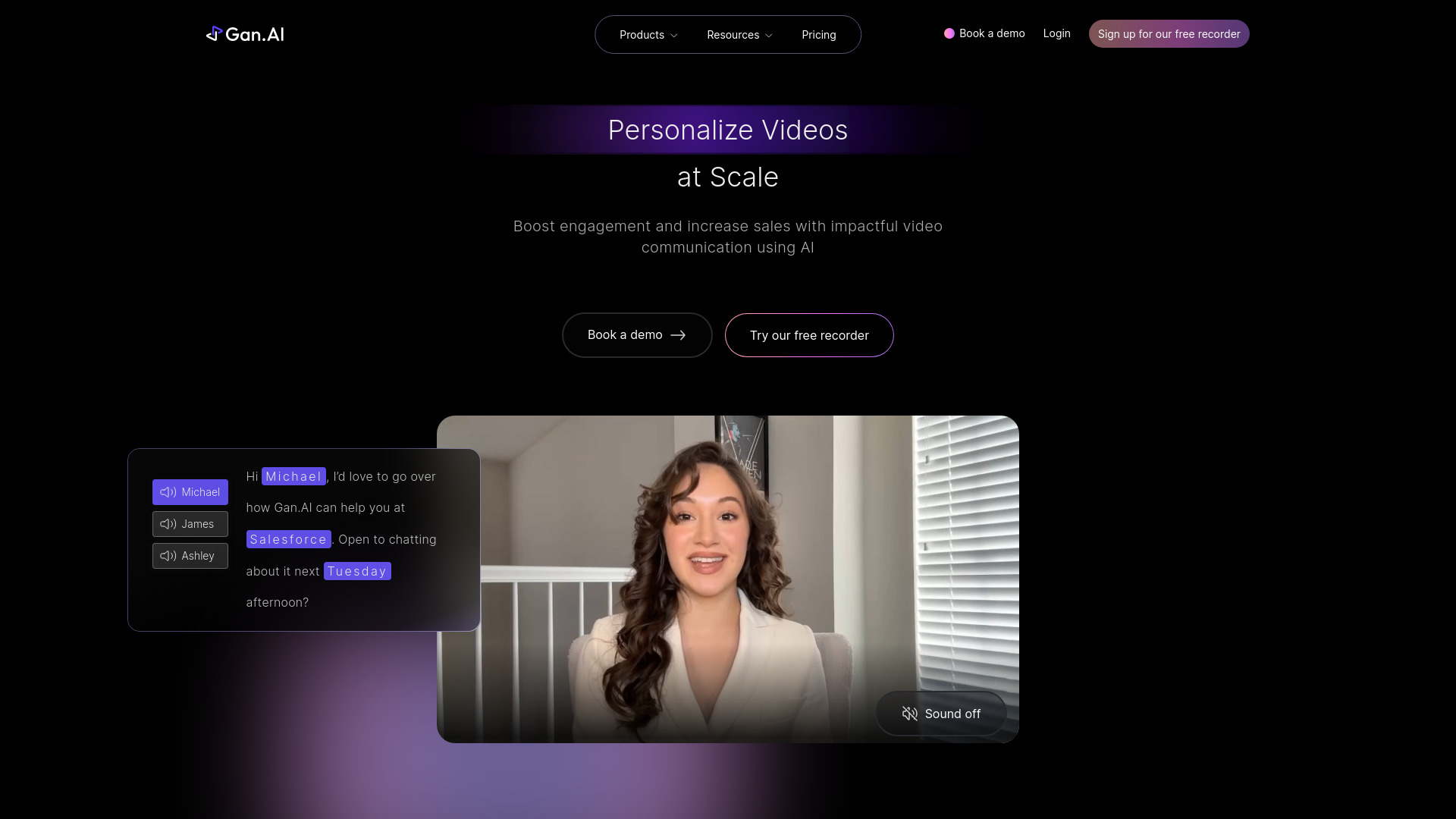This screenshot has width=1456, height=819.
Task: Toggle Sound off button in video
Action: pyautogui.click(x=941, y=713)
